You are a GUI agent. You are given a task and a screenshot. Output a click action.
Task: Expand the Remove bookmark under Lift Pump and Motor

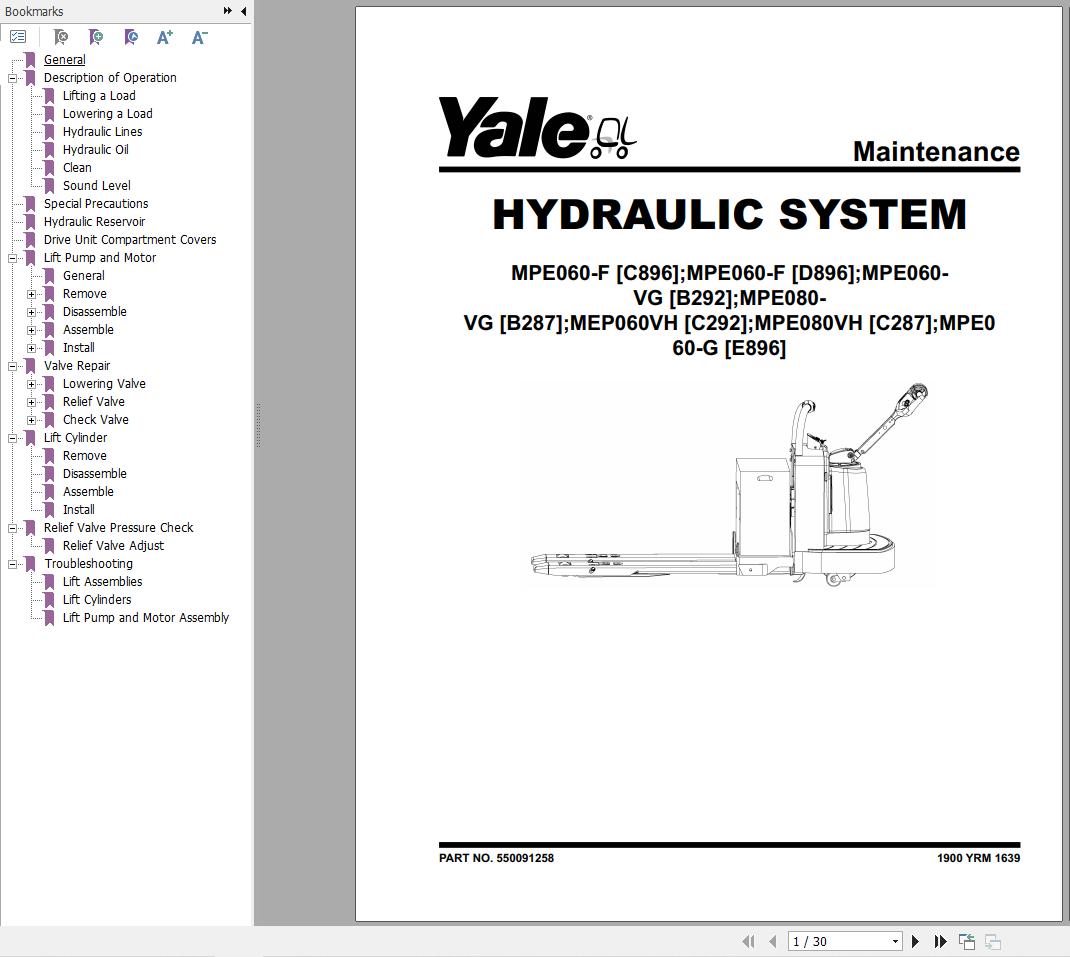pyautogui.click(x=31, y=294)
